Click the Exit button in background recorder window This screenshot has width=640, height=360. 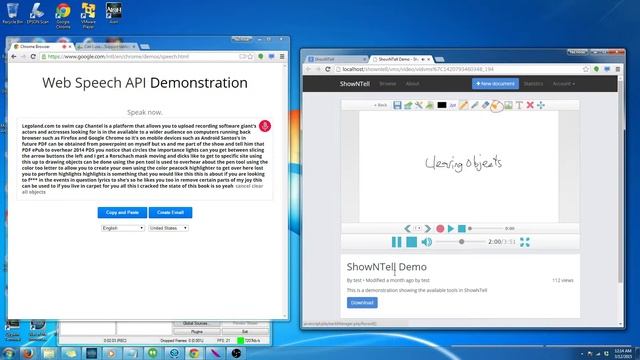(x=245, y=331)
